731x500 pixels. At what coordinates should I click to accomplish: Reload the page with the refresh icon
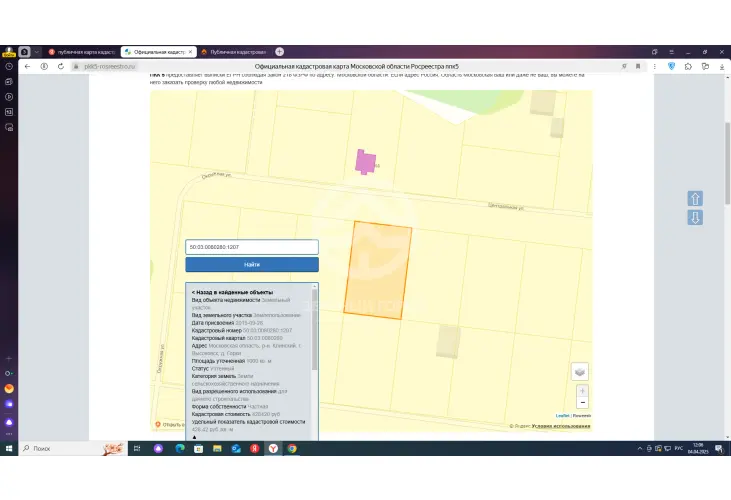(x=61, y=67)
